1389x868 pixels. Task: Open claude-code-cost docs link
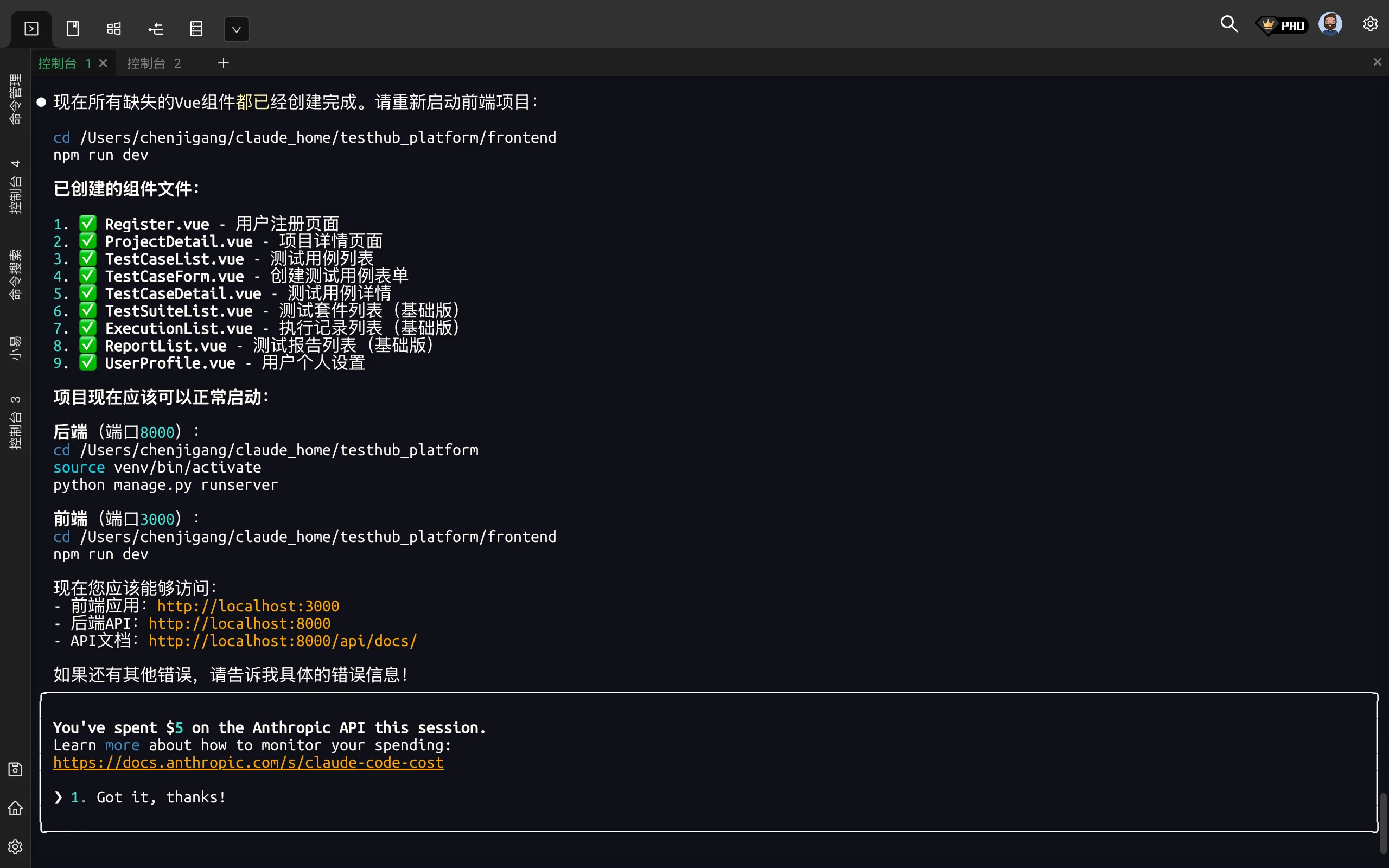248,762
